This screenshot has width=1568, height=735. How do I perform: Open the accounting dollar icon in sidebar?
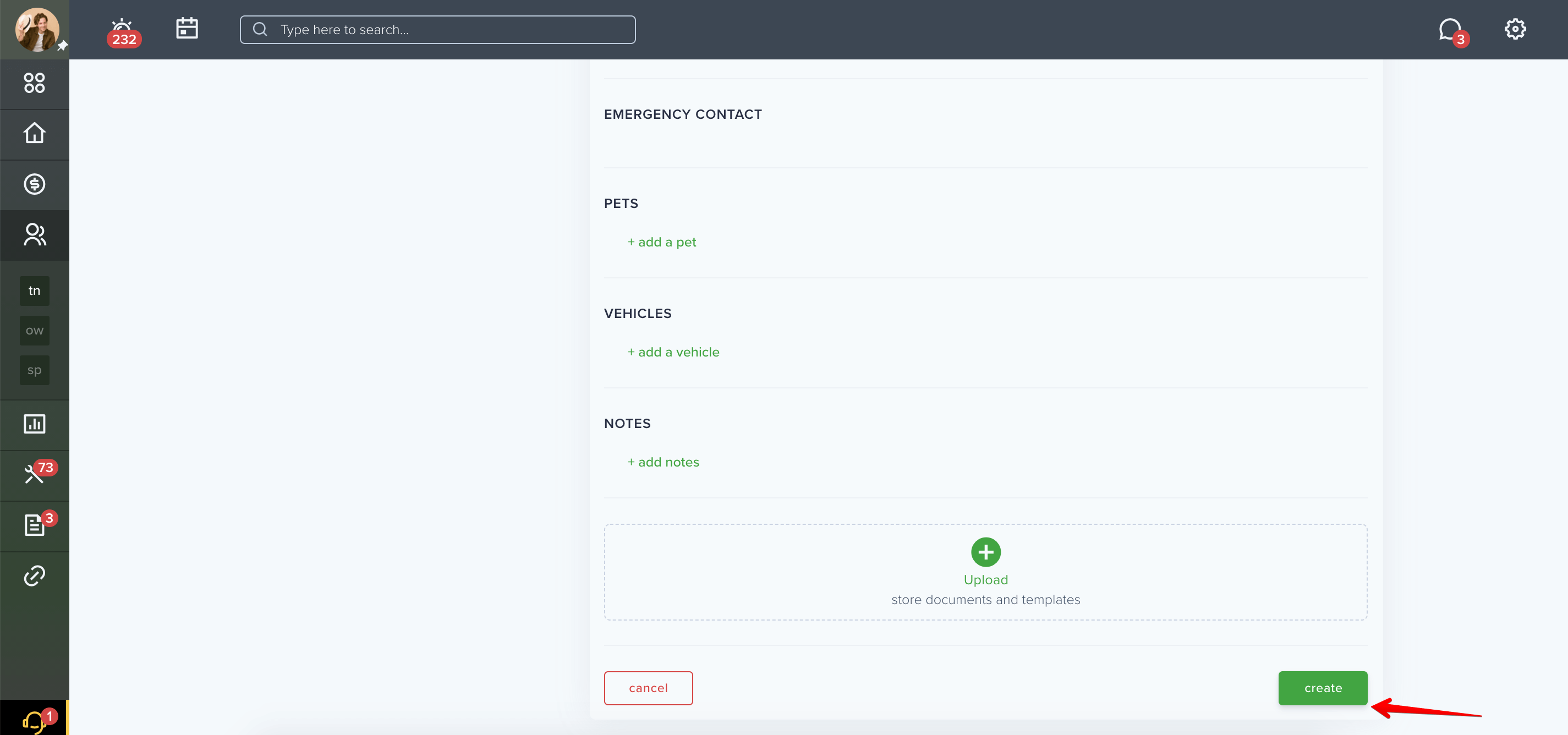click(x=34, y=184)
